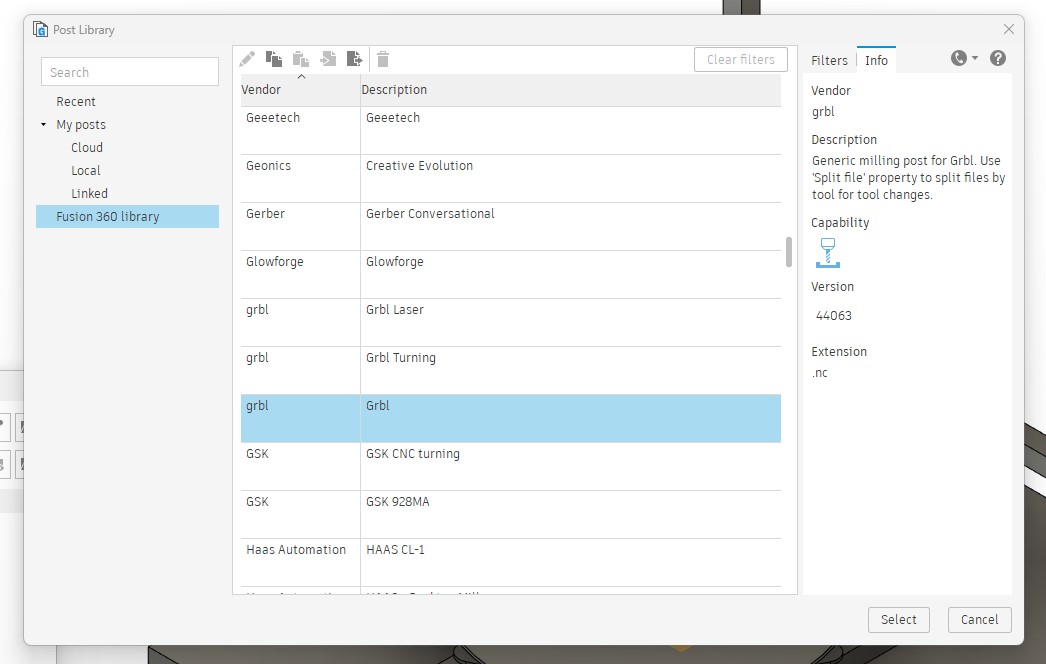The image size is (1046, 664).
Task: Click the Select button
Action: (x=899, y=619)
